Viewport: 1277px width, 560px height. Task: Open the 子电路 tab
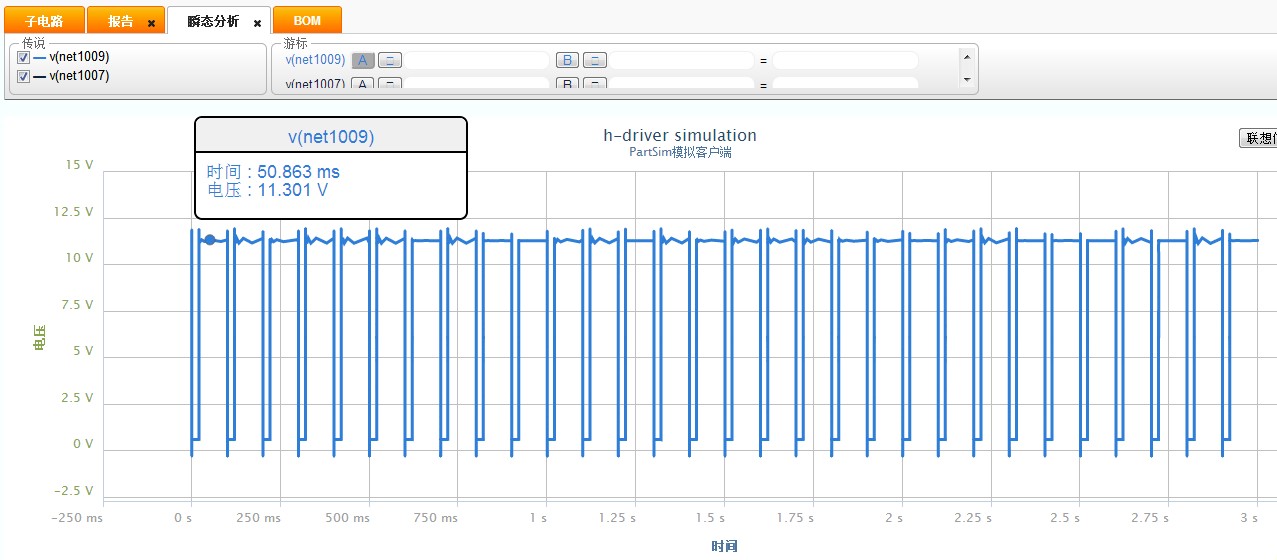43,20
